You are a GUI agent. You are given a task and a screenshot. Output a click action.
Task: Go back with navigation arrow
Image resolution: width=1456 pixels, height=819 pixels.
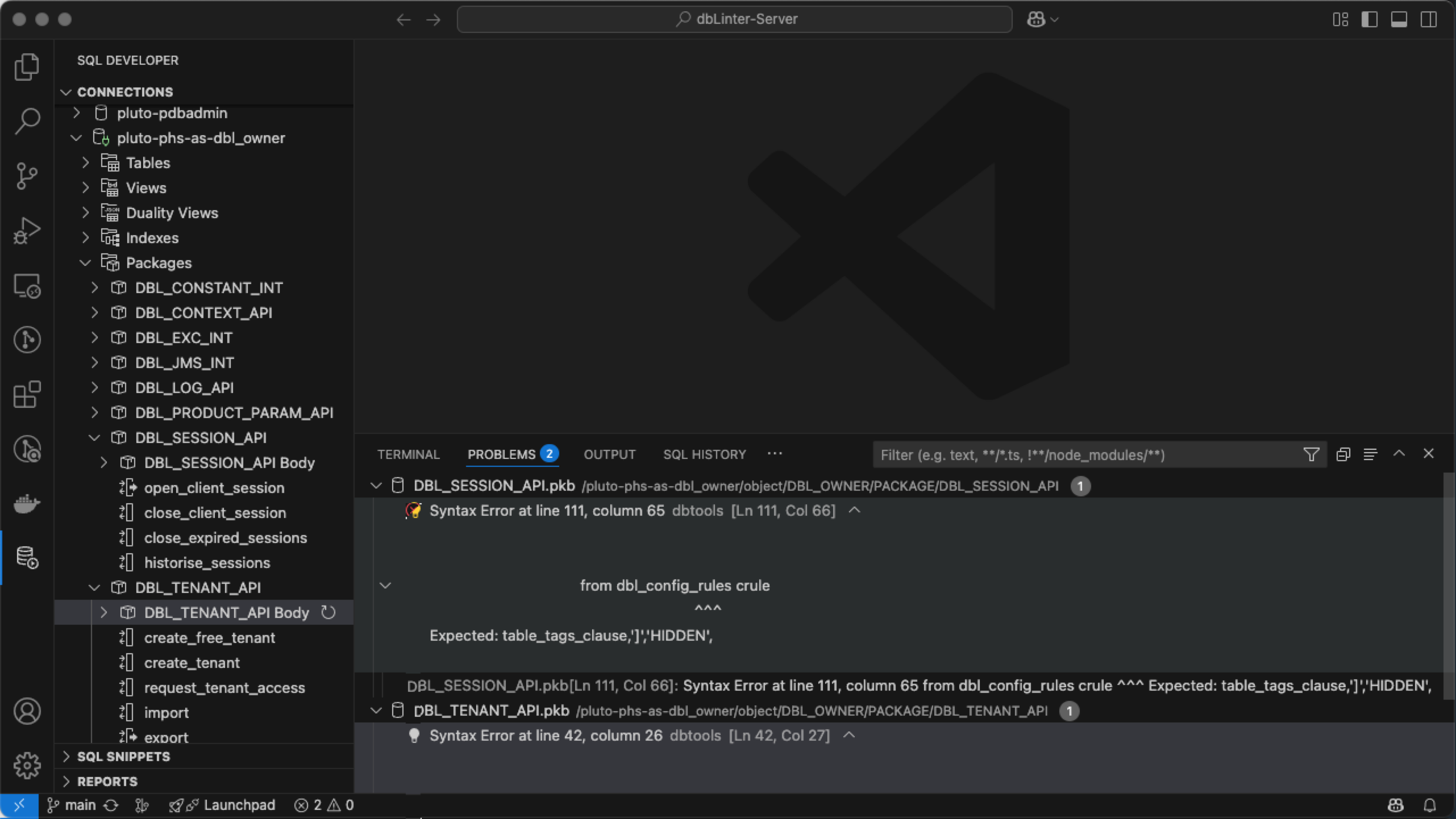pyautogui.click(x=403, y=19)
